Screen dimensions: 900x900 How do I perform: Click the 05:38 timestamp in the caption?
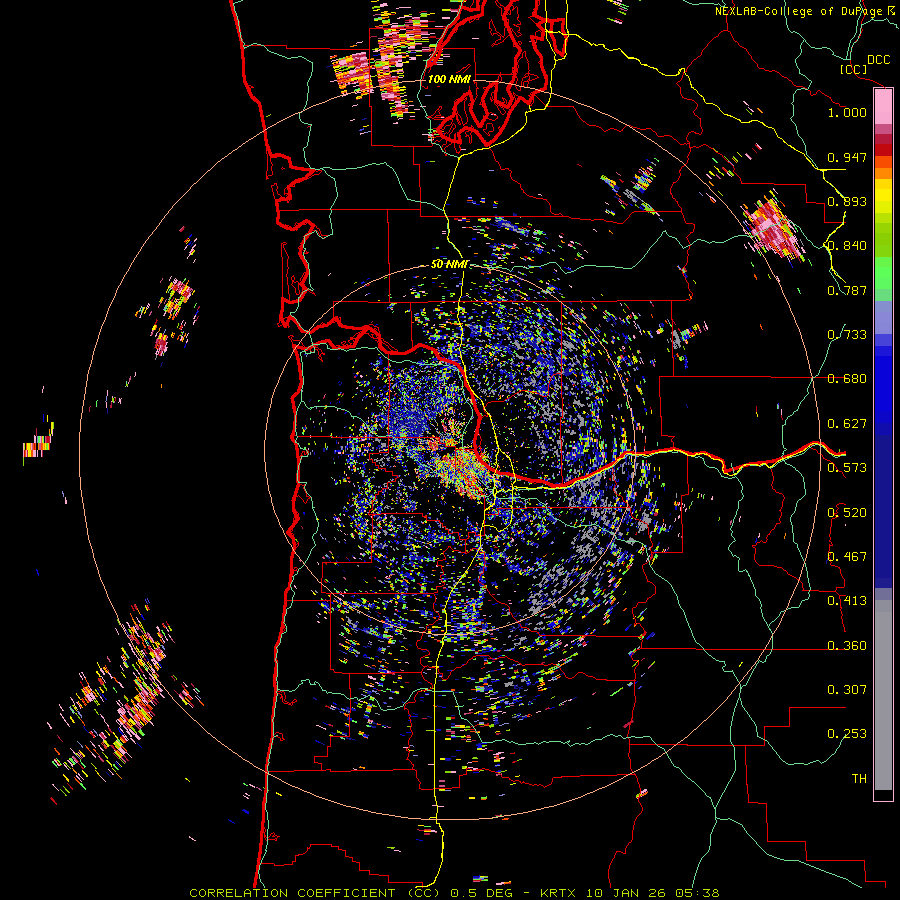point(697,893)
